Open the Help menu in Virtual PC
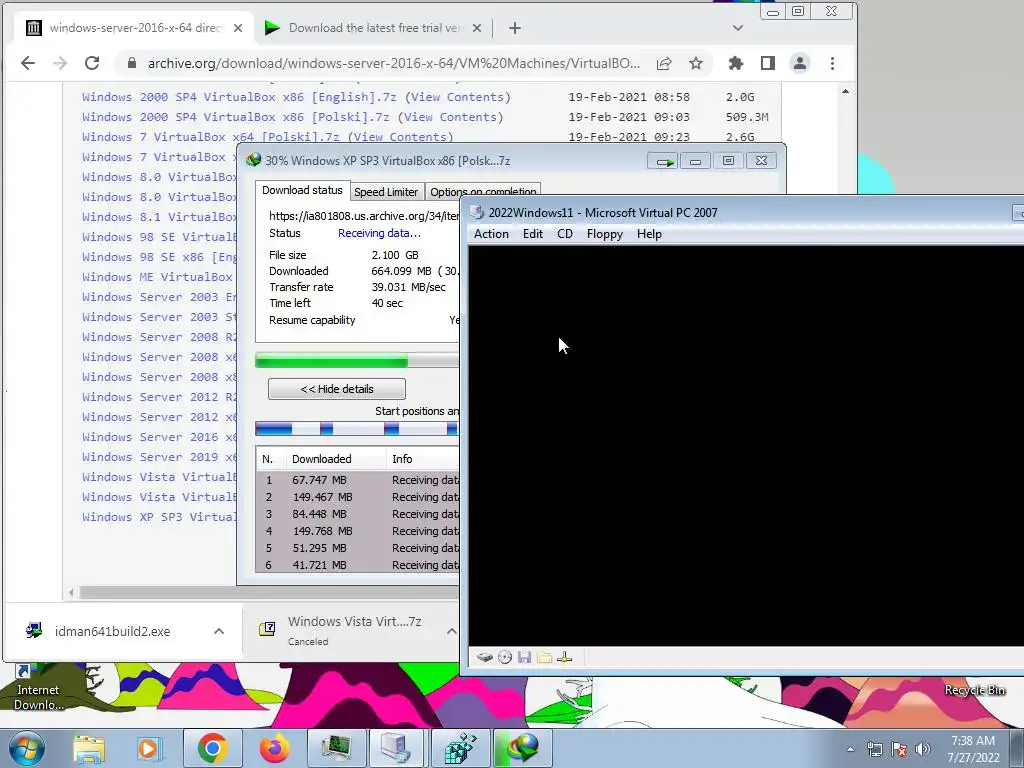The width and height of the screenshot is (1024, 768). click(x=649, y=234)
